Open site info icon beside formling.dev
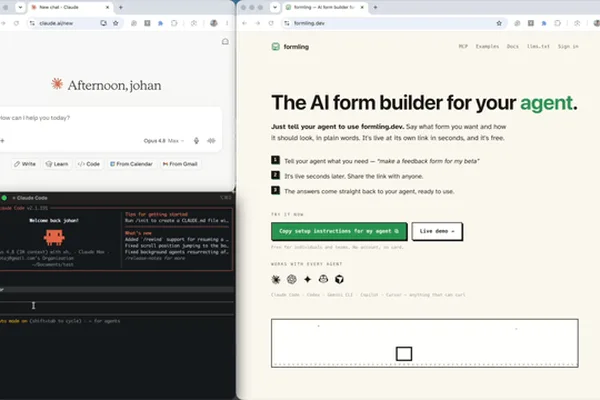The width and height of the screenshot is (600, 400). 287,23
